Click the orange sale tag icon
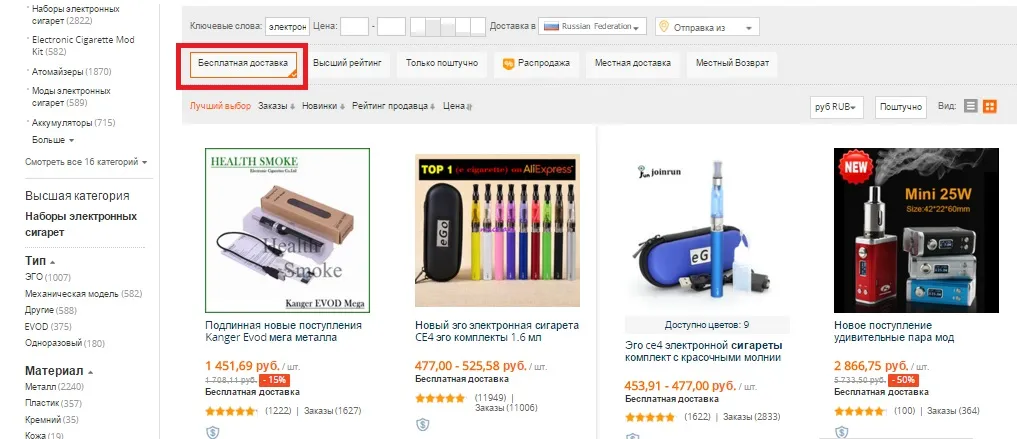 (508, 64)
